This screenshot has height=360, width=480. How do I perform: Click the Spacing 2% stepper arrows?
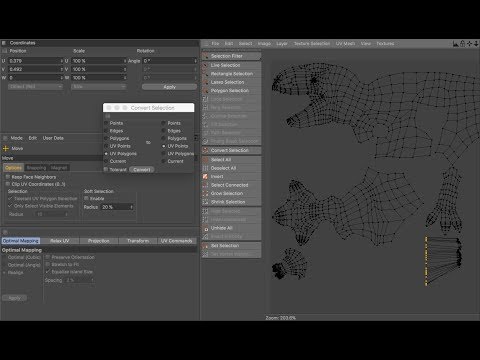click(92, 280)
